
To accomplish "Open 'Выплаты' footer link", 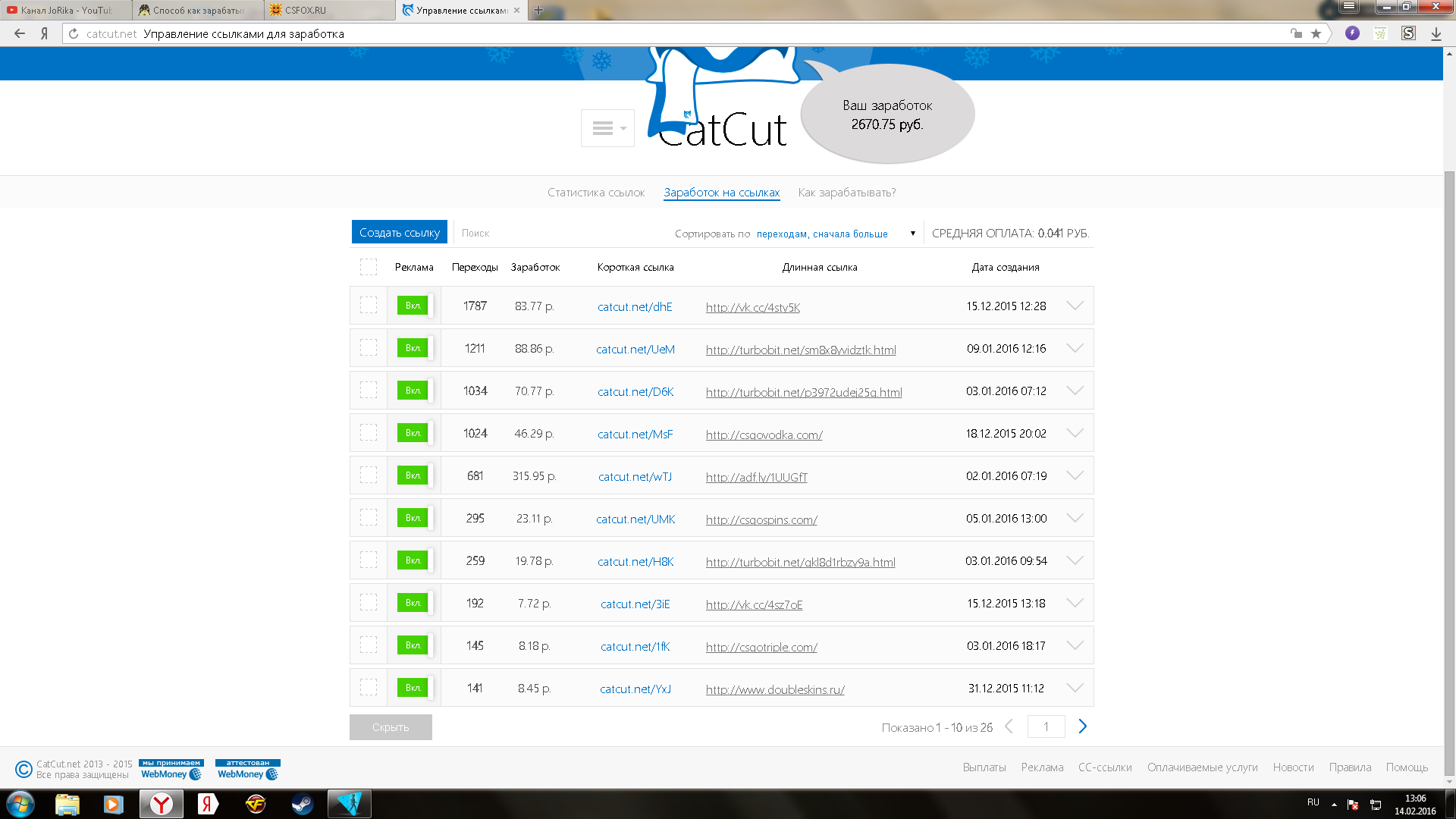I will tap(984, 767).
